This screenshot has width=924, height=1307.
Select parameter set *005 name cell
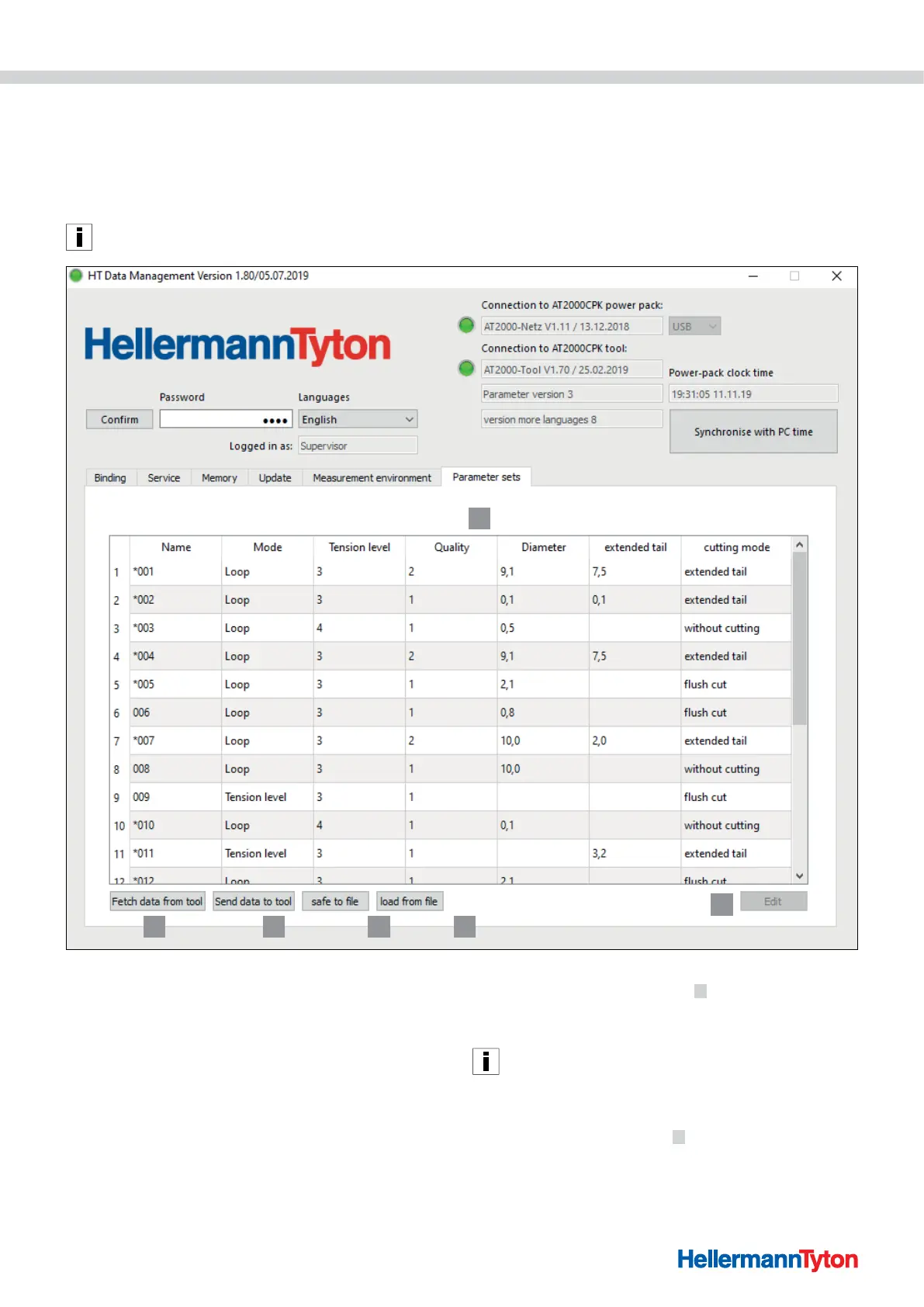coord(175,685)
